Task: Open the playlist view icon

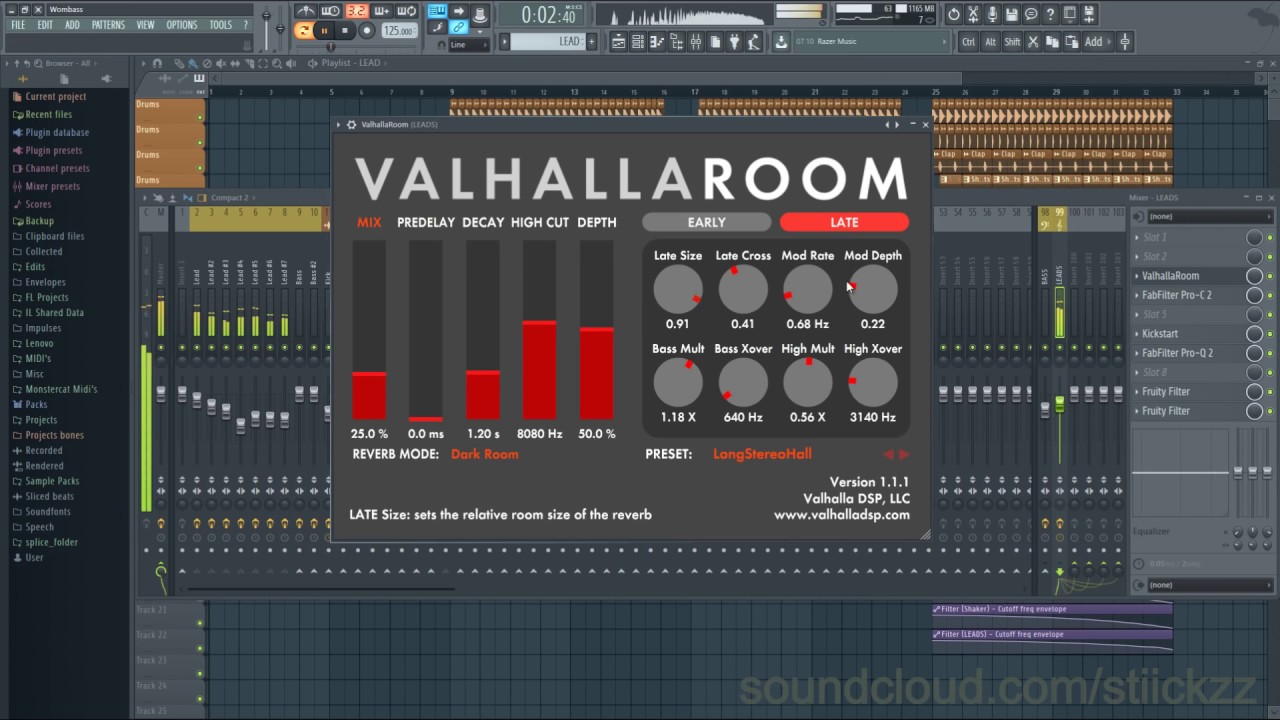Action: pos(618,41)
